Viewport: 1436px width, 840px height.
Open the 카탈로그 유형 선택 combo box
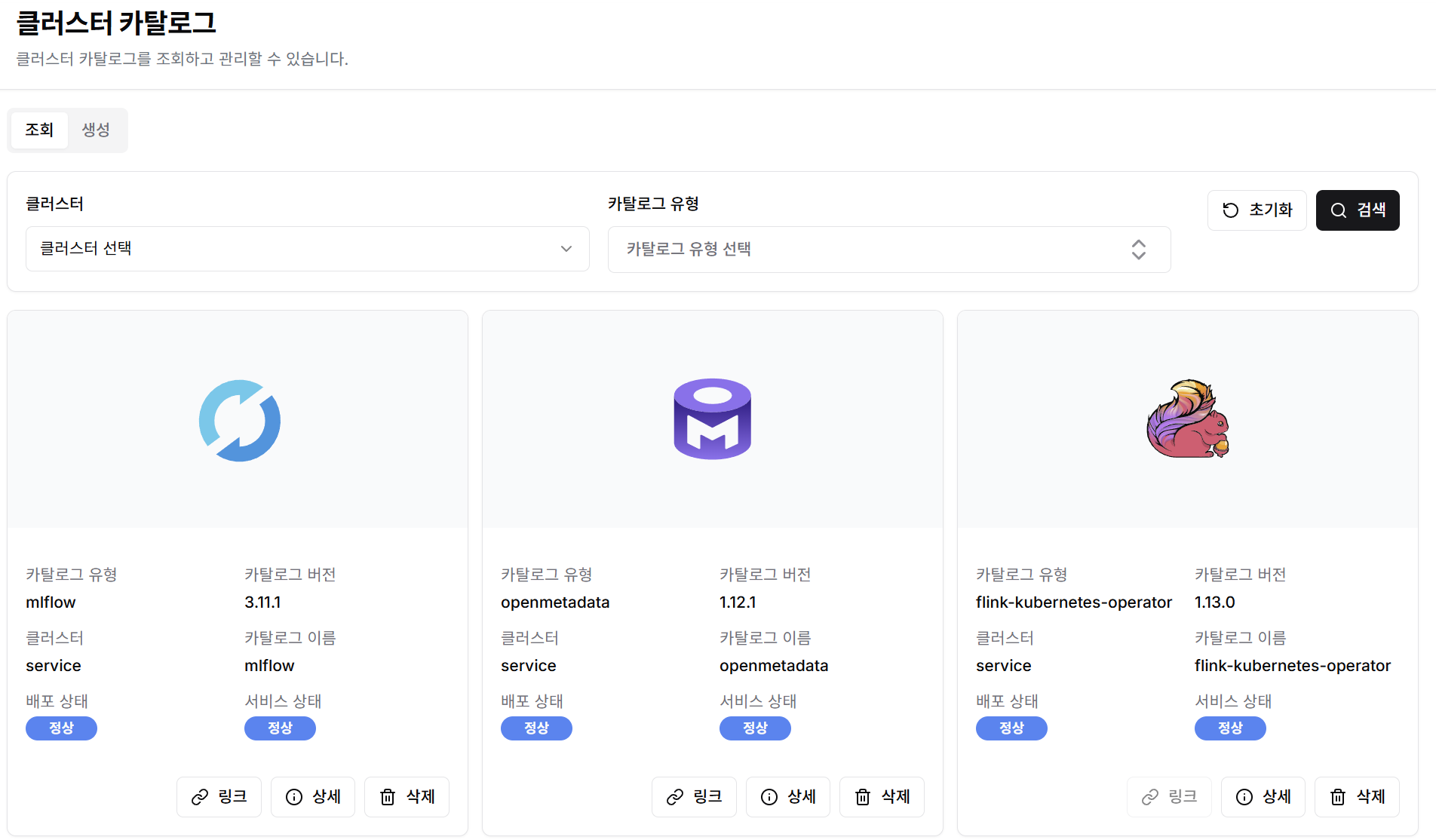[889, 250]
